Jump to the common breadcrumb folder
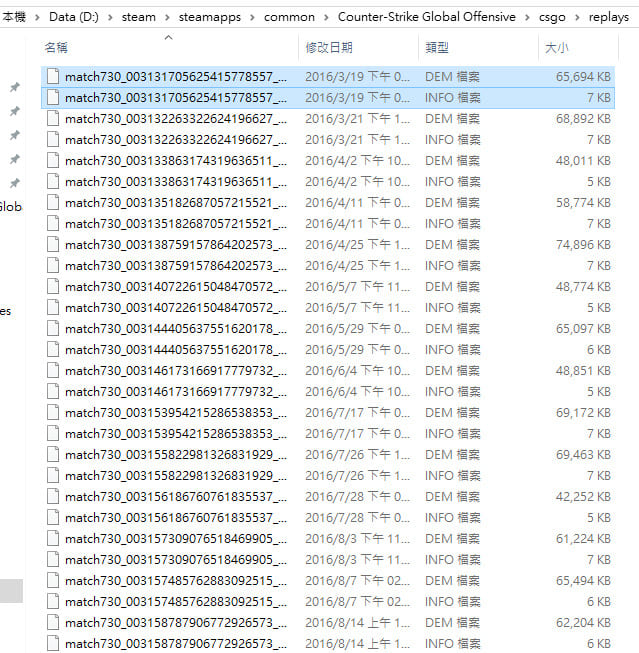 (x=289, y=17)
